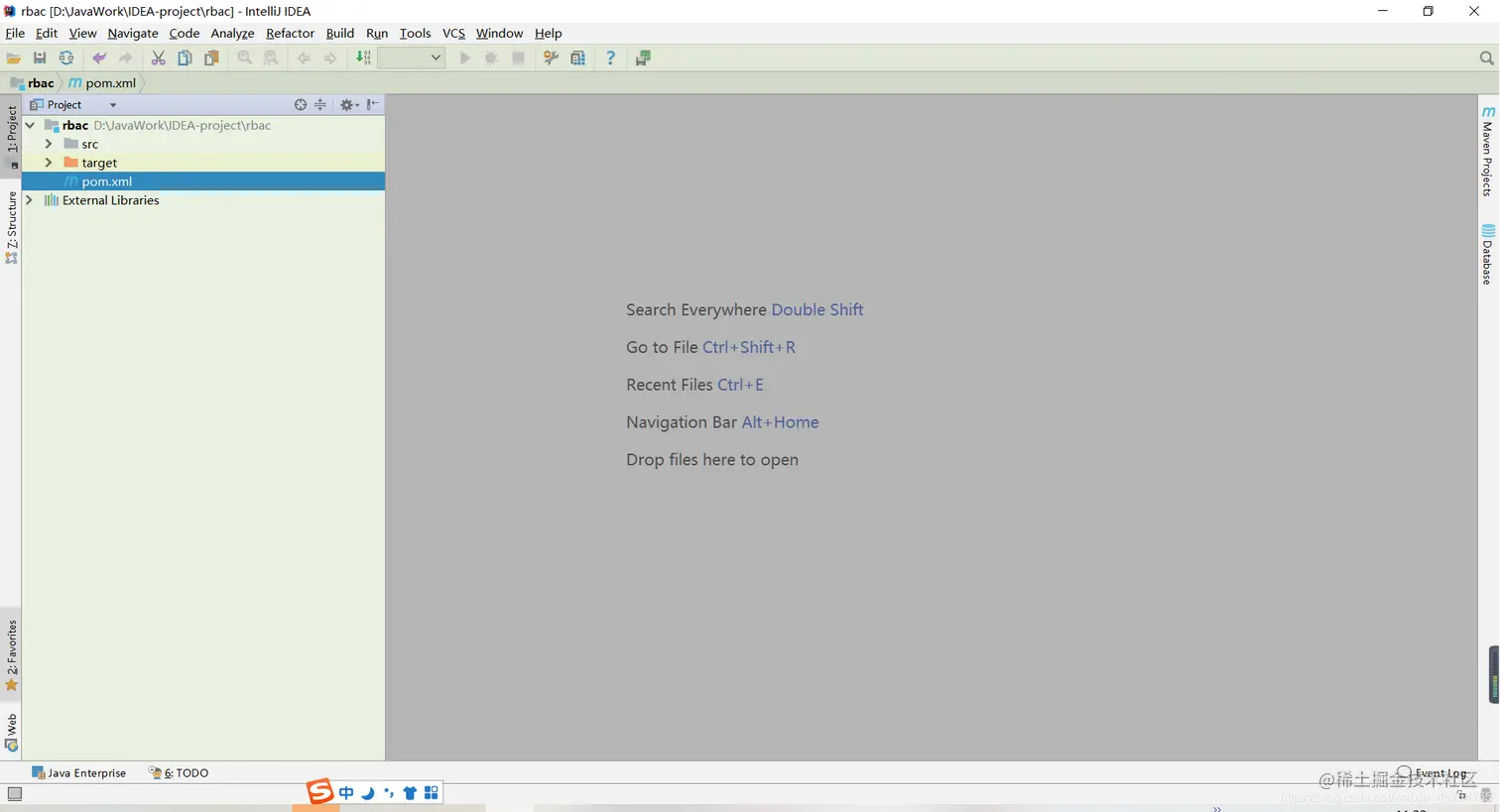Click the Run play icon
This screenshot has height=812, width=1500.
click(x=464, y=58)
